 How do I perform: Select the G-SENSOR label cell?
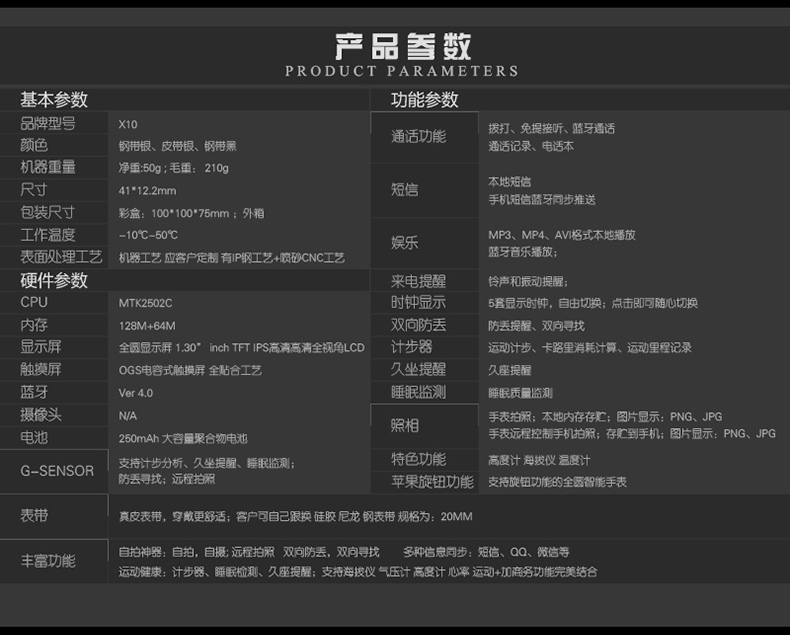[x=57, y=471]
